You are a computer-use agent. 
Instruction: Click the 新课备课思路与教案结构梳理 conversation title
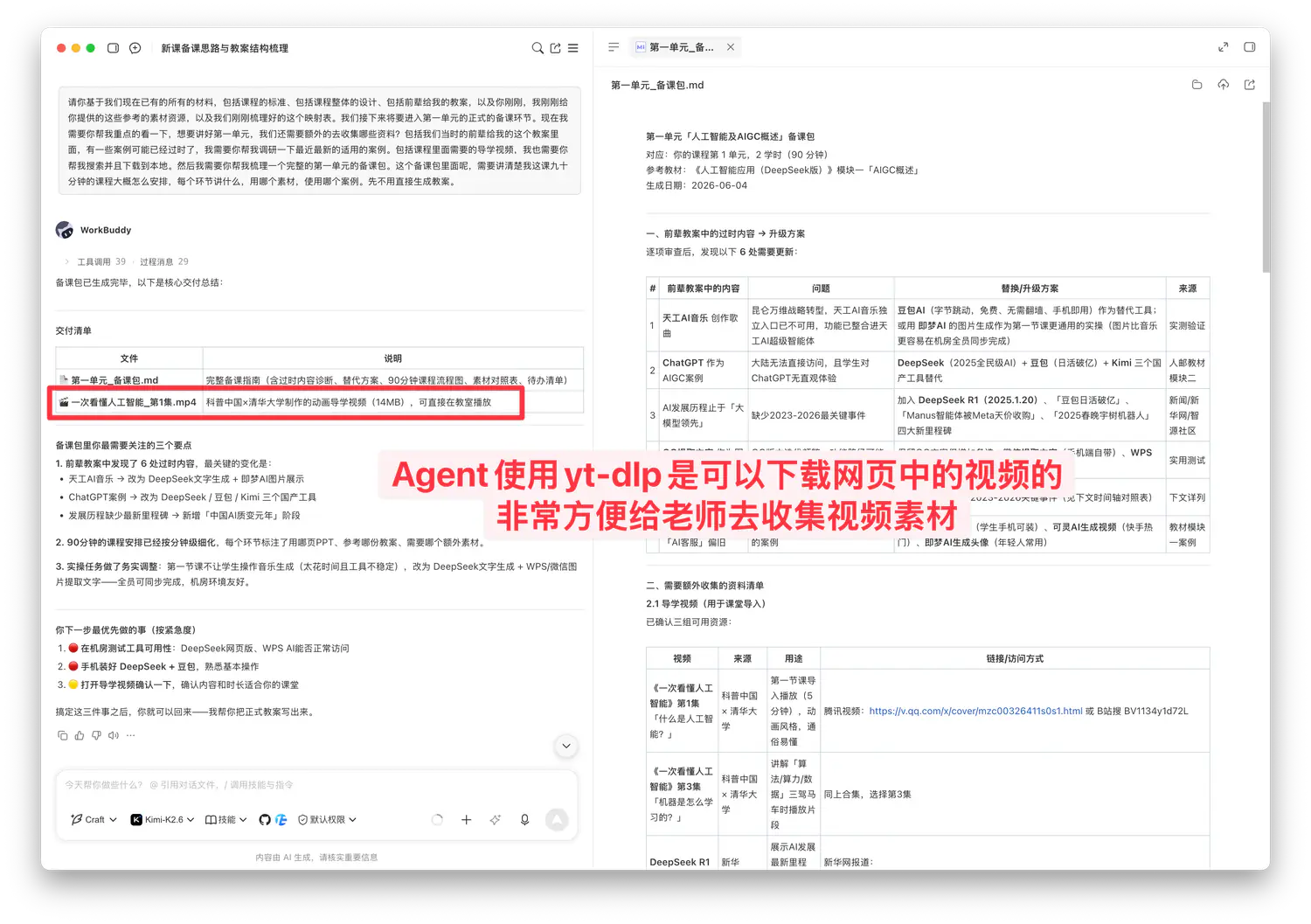tap(225, 48)
